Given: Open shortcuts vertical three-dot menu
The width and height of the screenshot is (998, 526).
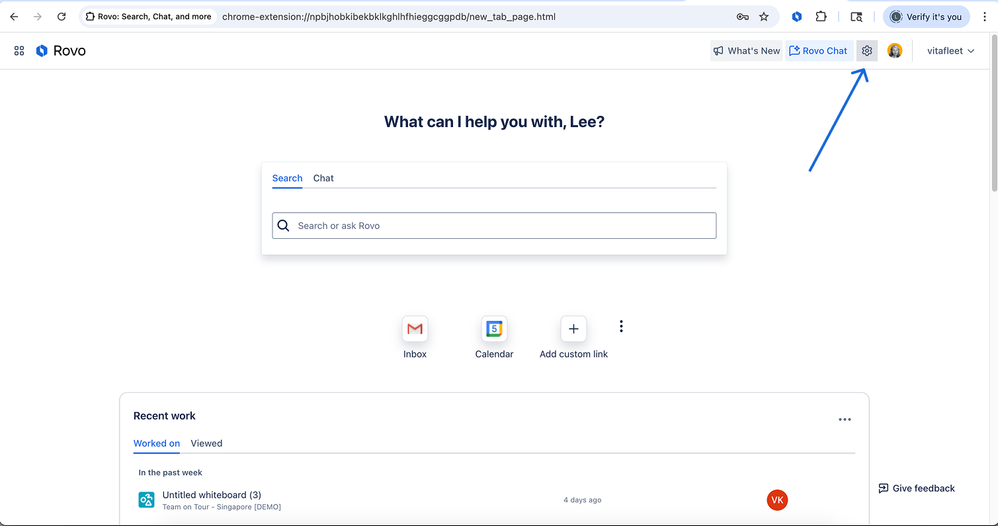Looking at the screenshot, I should [x=621, y=326].
